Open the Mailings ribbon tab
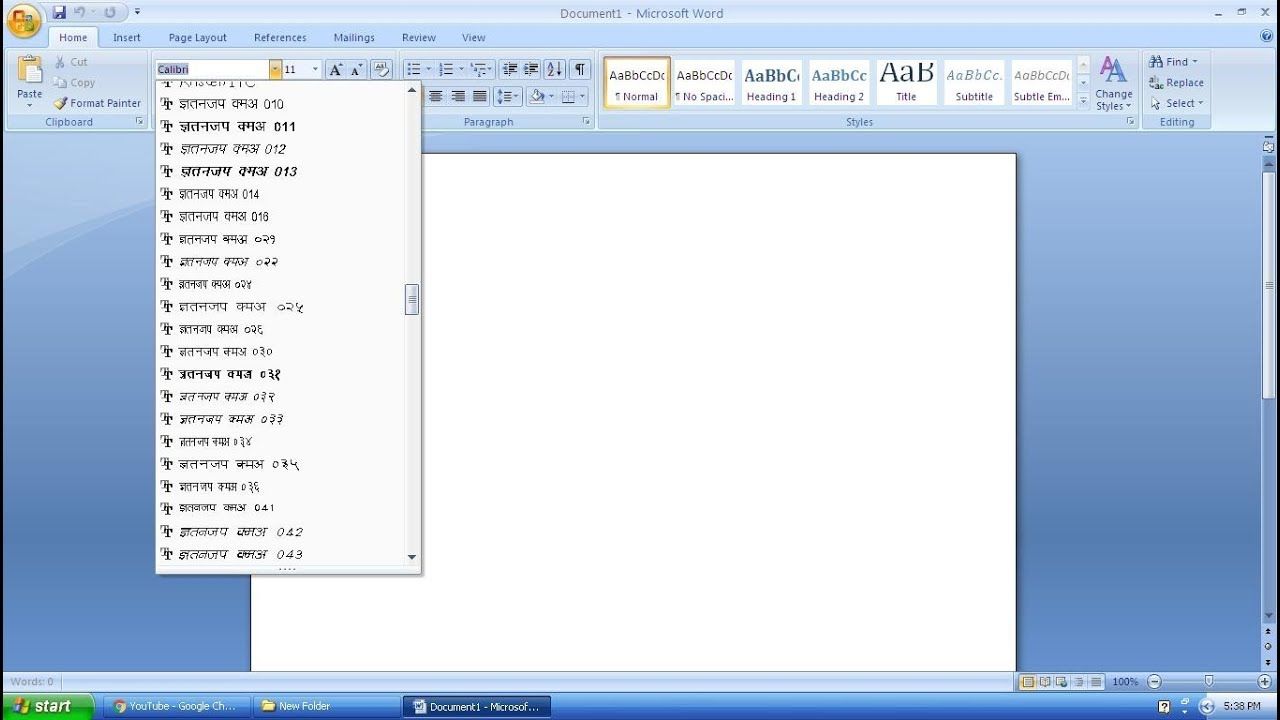Viewport: 1280px width, 720px height. (x=354, y=37)
